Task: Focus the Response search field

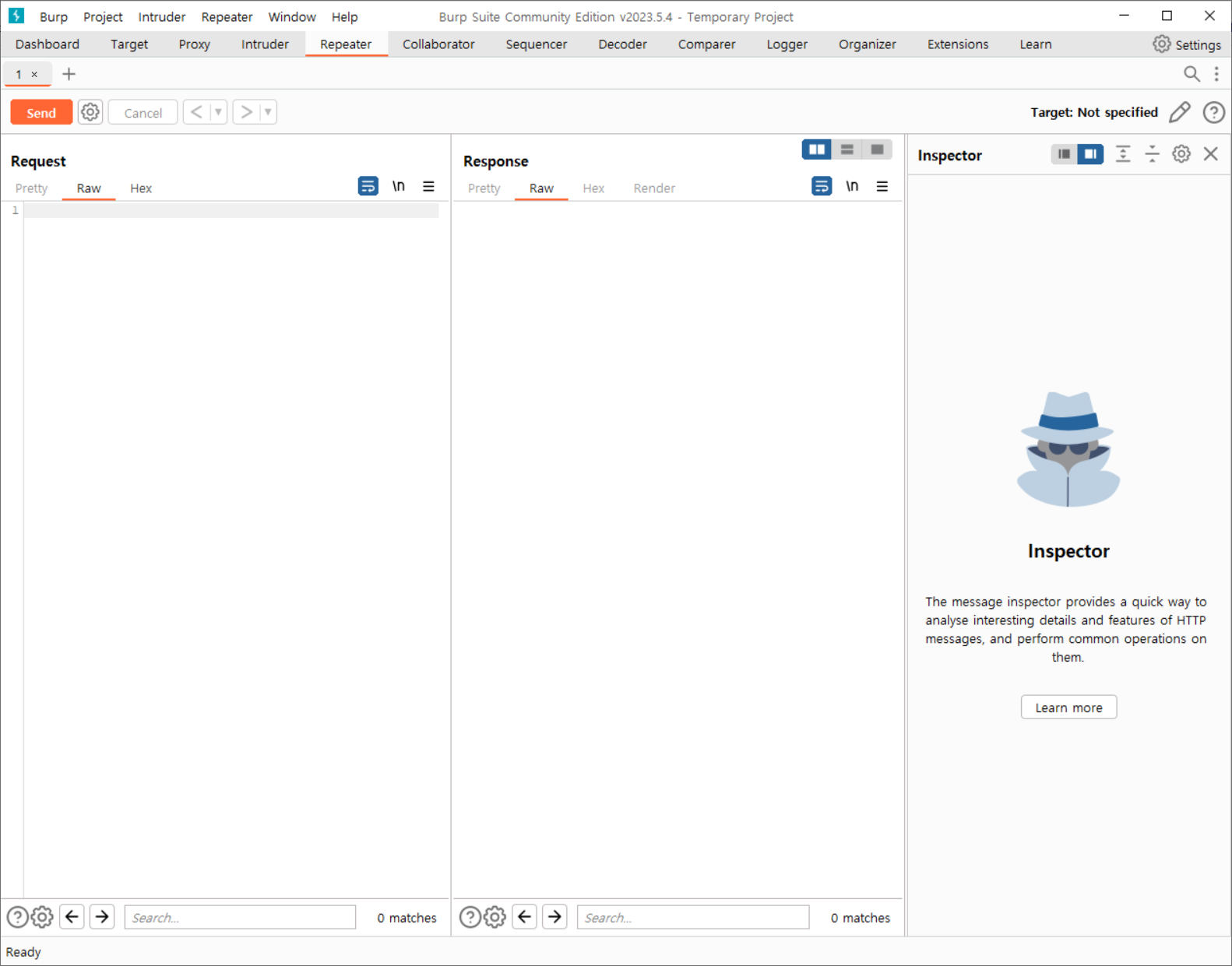Action: pyautogui.click(x=693, y=918)
